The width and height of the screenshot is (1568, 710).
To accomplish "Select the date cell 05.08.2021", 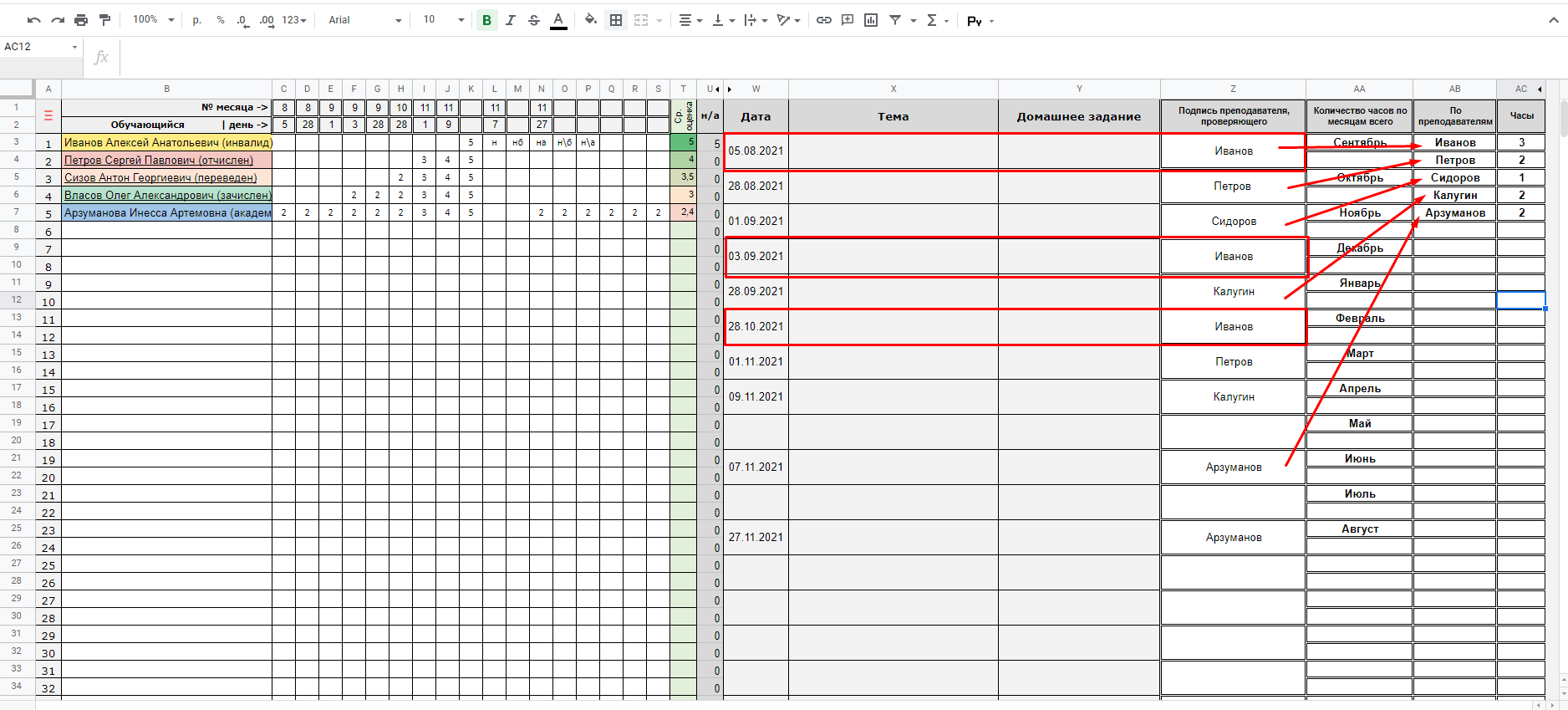I will tap(756, 151).
